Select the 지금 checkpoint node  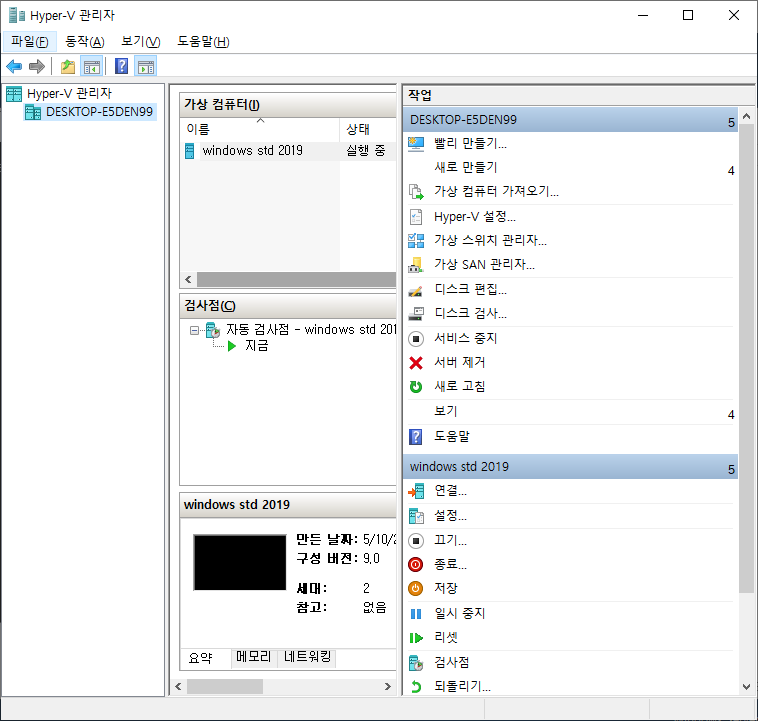(256, 346)
